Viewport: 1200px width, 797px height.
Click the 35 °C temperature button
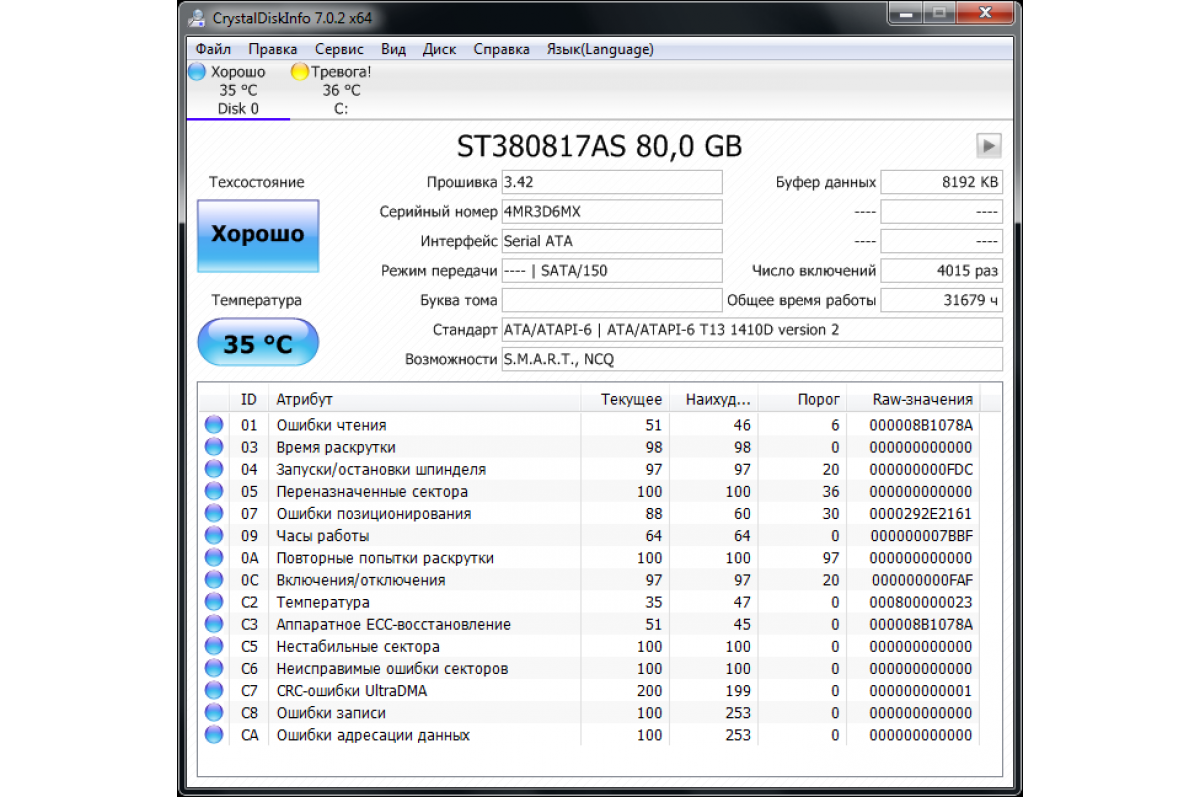pyautogui.click(x=258, y=344)
